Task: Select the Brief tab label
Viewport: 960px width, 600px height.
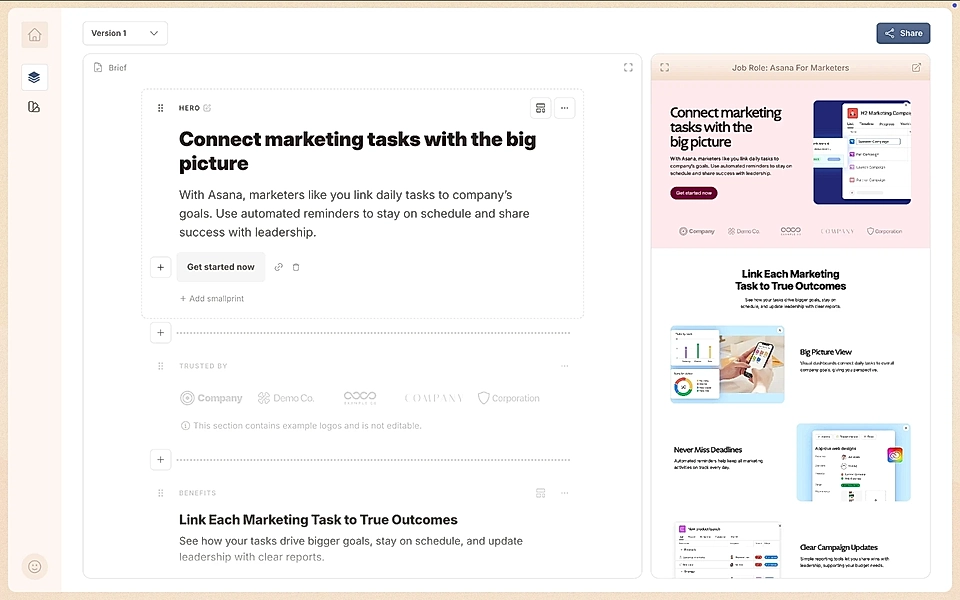Action: [x=117, y=67]
